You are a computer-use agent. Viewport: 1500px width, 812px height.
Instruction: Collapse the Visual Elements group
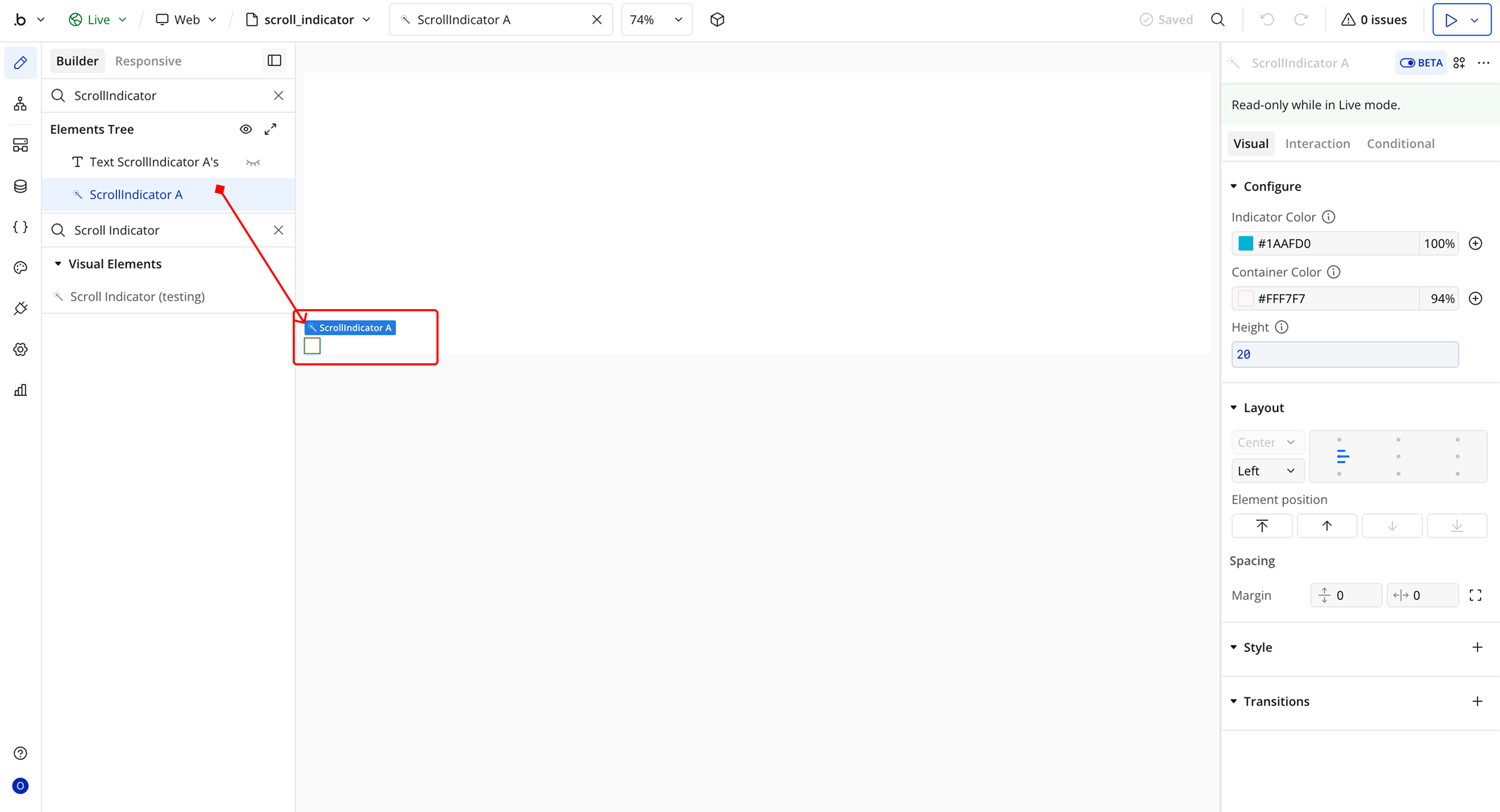click(x=58, y=264)
